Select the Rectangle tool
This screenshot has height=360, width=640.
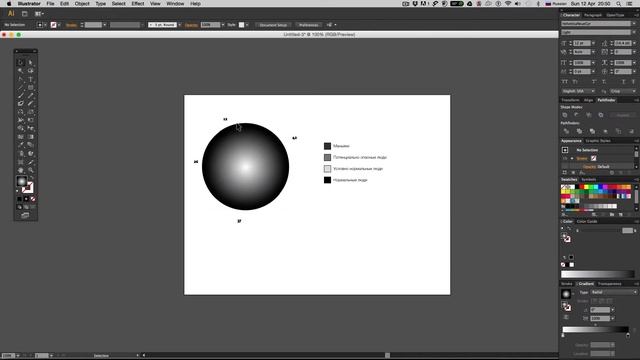click(x=31, y=87)
